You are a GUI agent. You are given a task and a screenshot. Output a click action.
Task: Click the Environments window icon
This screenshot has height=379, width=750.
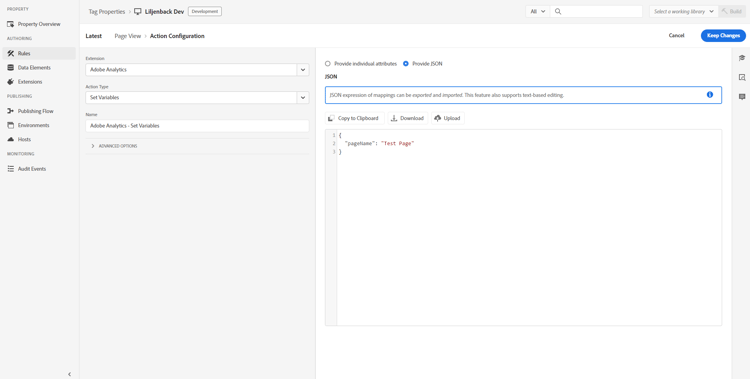11,125
